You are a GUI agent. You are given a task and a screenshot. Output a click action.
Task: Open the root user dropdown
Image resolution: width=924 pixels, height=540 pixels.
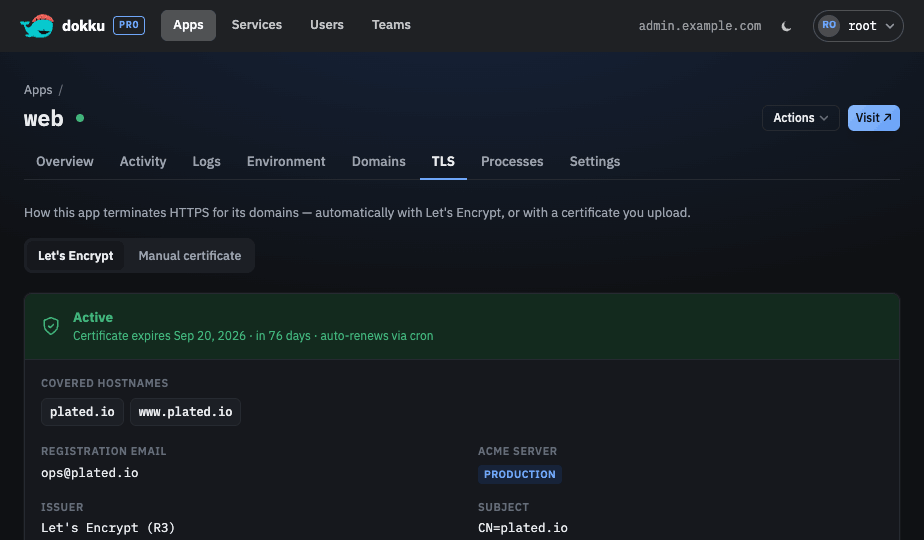[858, 26]
